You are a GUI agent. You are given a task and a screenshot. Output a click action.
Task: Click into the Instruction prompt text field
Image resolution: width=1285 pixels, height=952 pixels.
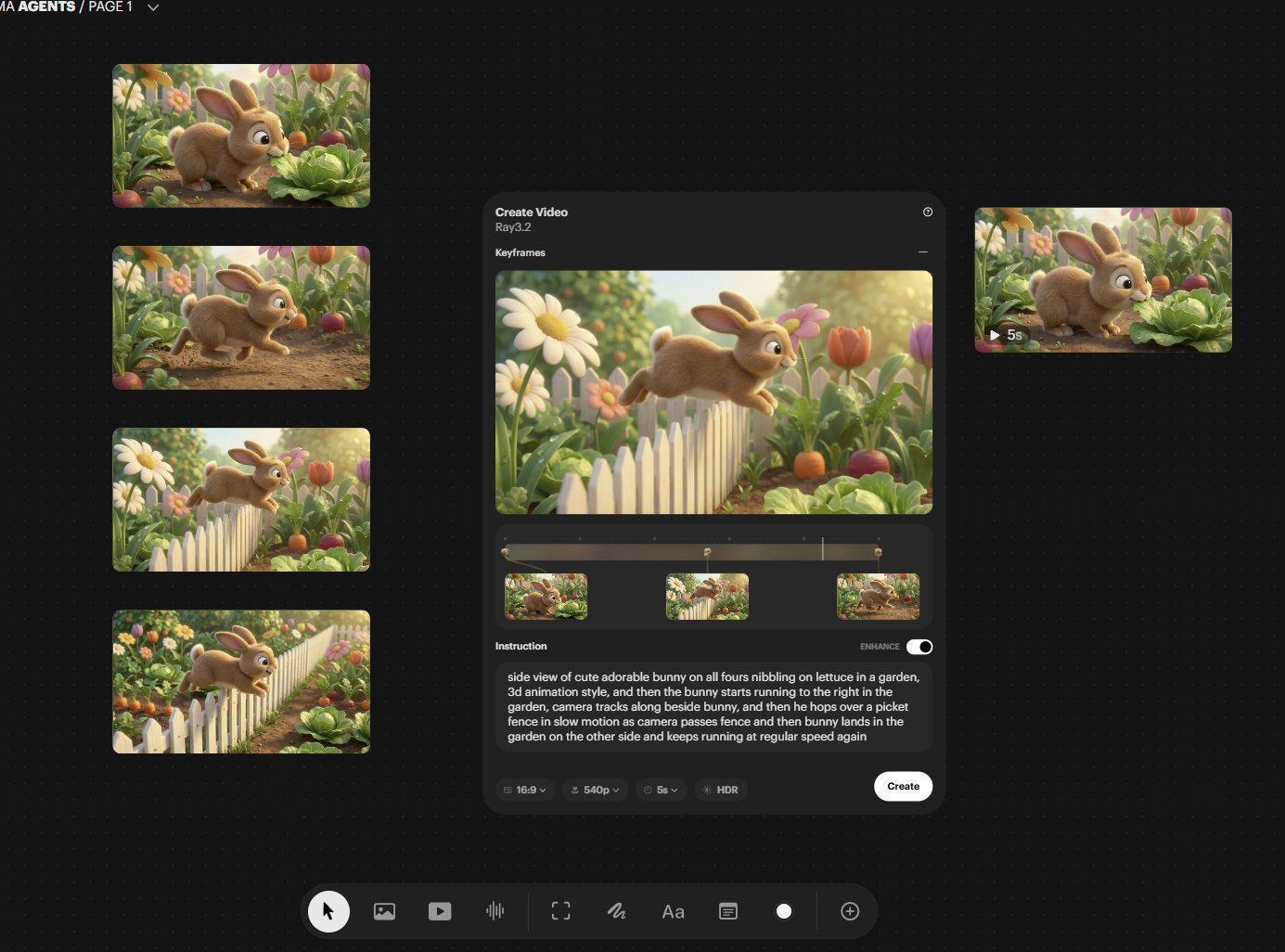pos(713,707)
